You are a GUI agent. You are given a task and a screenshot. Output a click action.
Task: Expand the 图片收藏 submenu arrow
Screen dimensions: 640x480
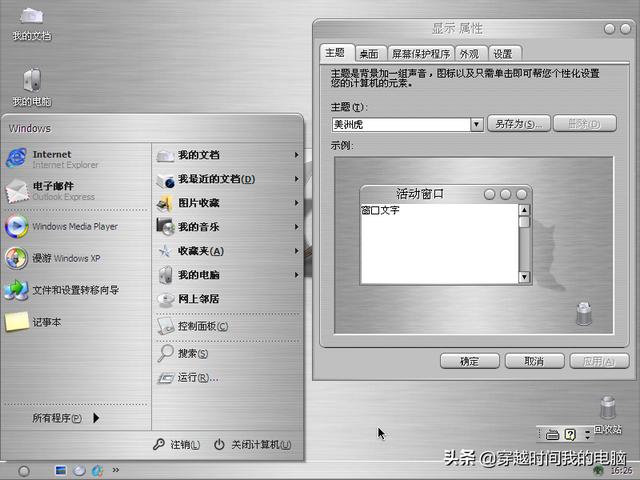(297, 203)
